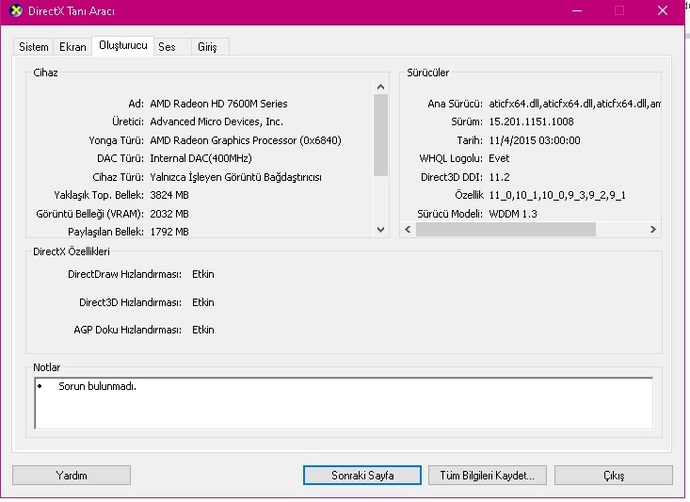Click the 1792 MB shared memory value
Image resolution: width=690 pixels, height=502 pixels.
169,232
